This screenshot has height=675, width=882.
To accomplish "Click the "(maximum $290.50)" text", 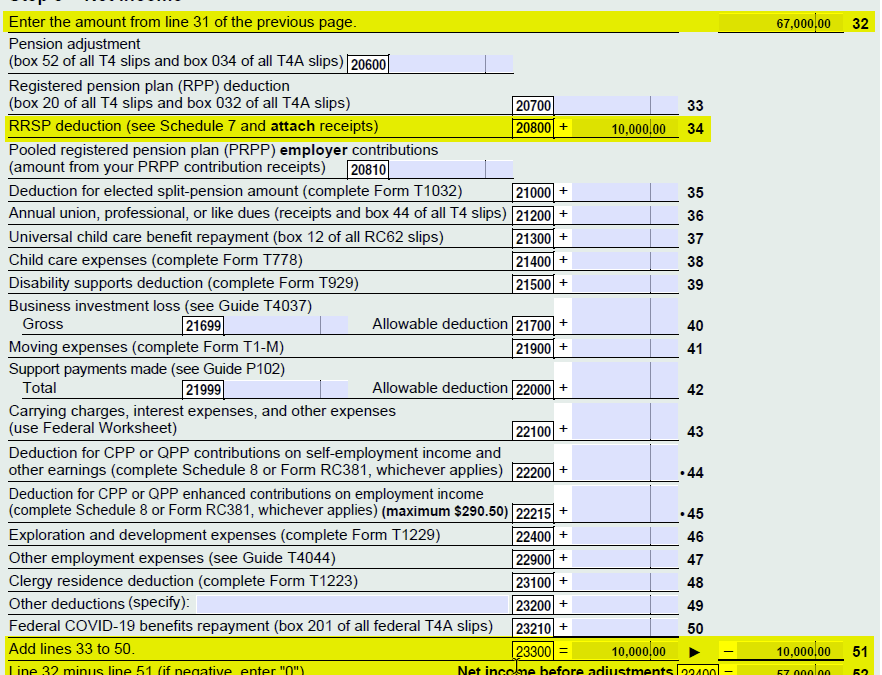I will [445, 511].
